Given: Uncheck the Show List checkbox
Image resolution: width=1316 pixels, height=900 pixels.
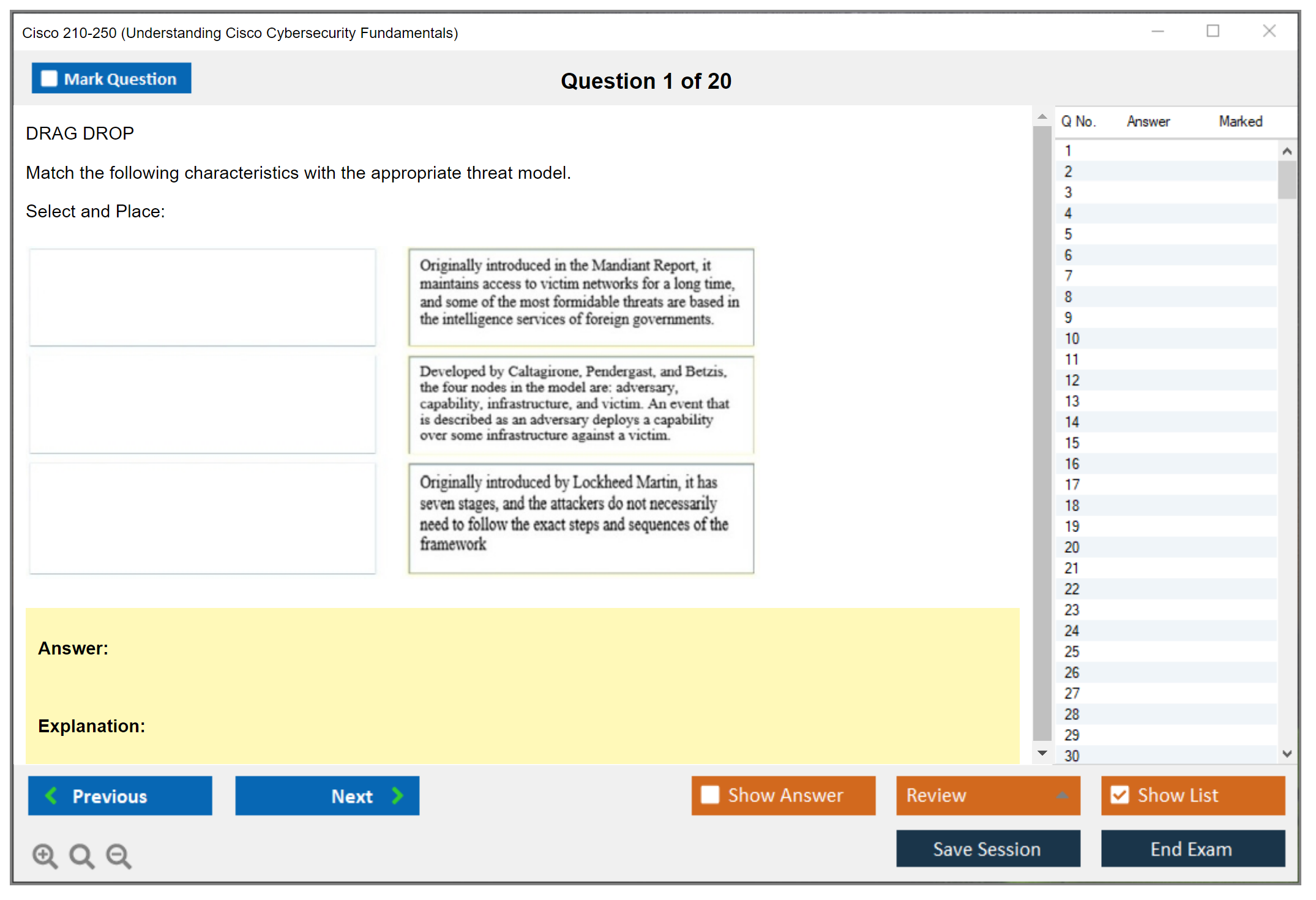Looking at the screenshot, I should tap(1120, 795).
